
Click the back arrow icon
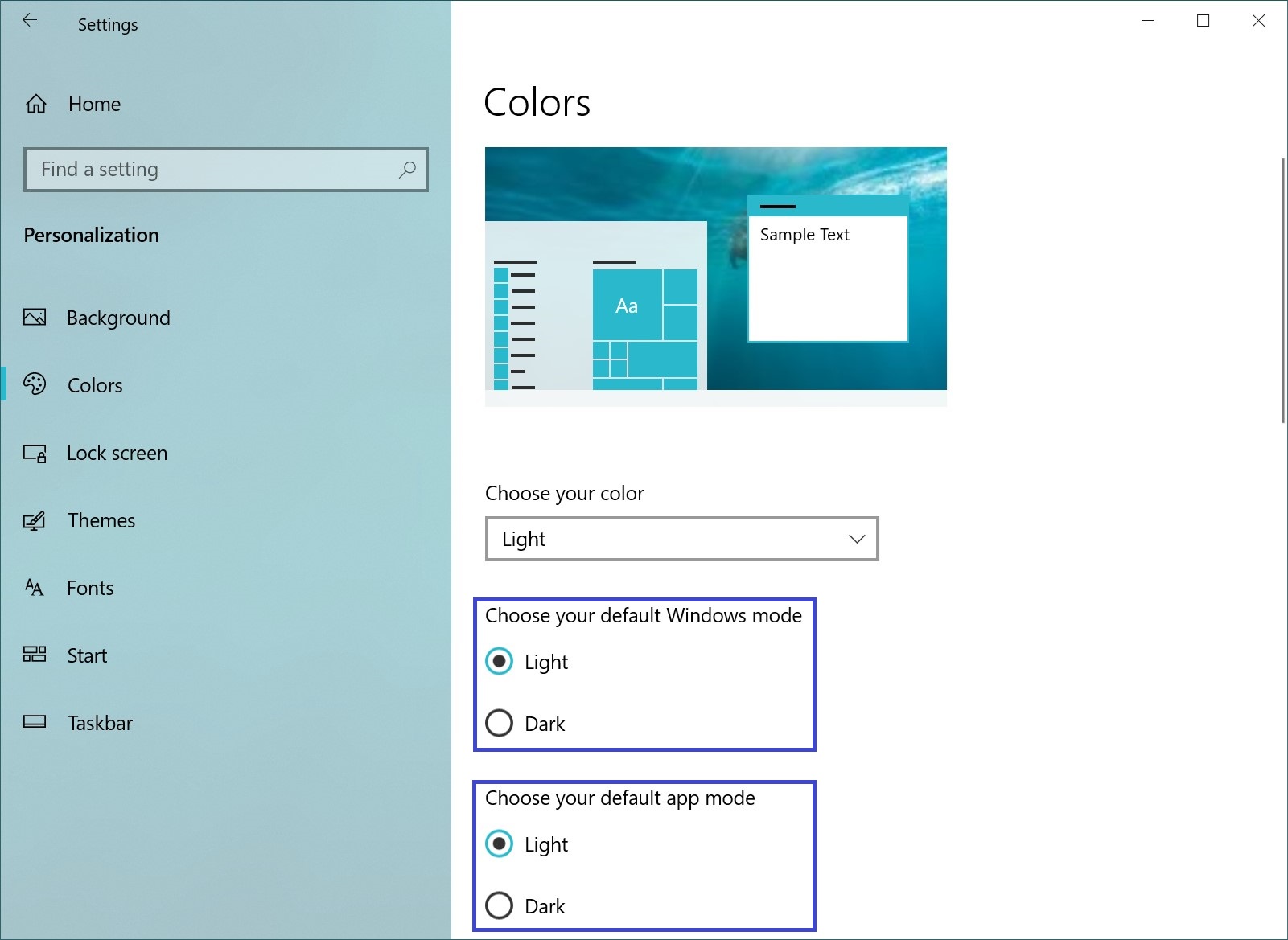point(30,21)
